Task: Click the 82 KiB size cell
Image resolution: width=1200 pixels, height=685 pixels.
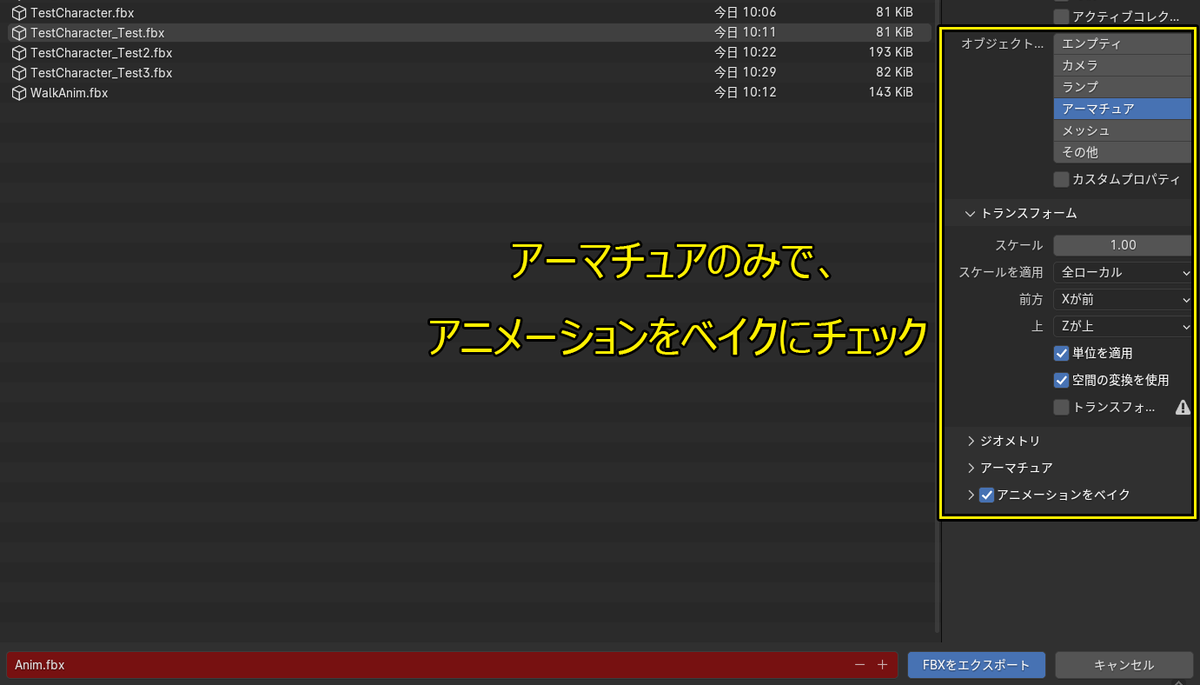Action: tap(894, 73)
